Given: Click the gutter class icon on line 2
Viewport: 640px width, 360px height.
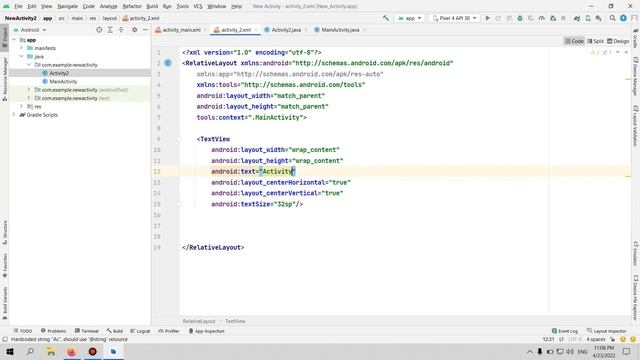Looking at the screenshot, I should [x=168, y=63].
